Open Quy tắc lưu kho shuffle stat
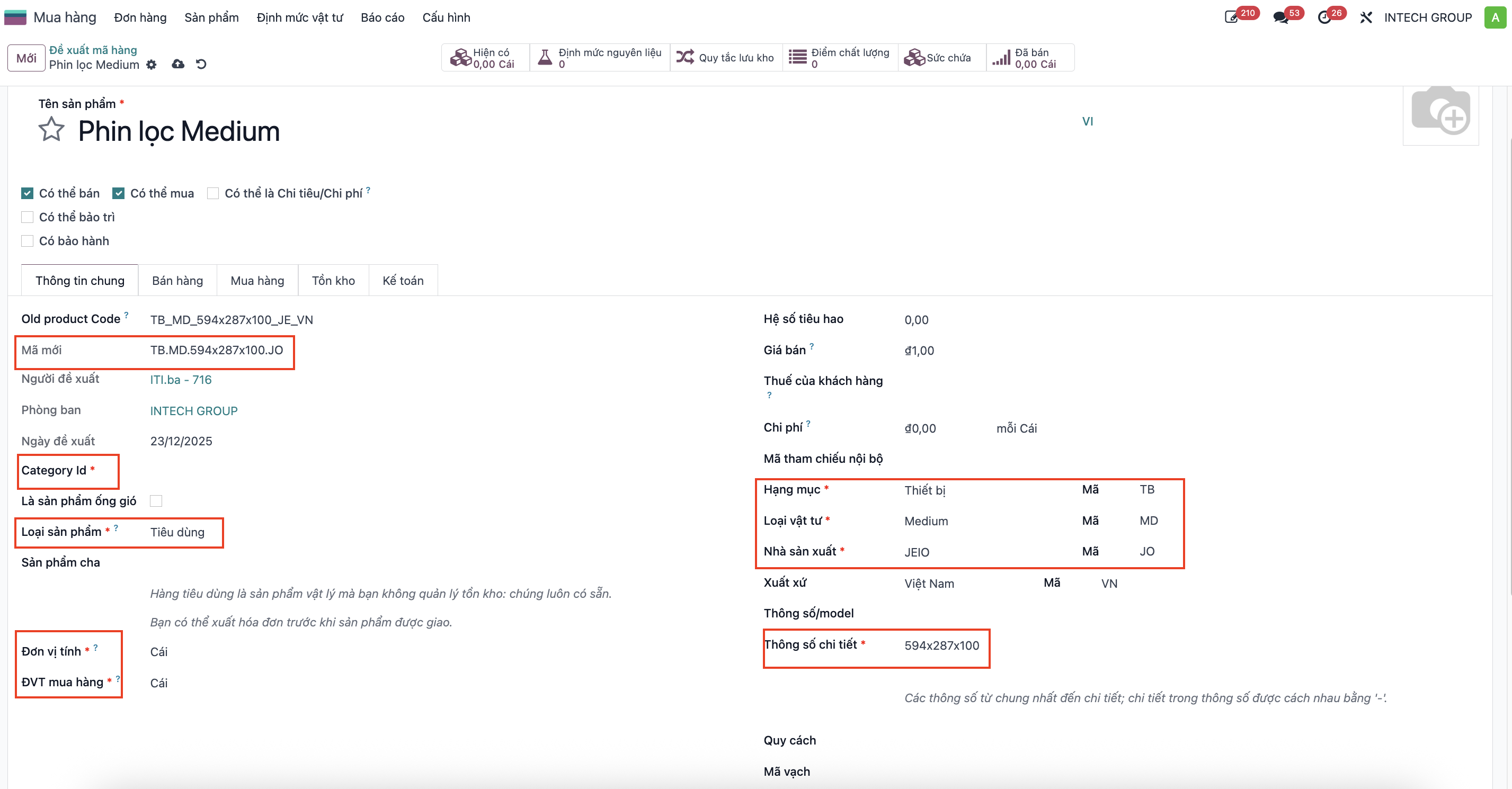1512x789 pixels. (x=726, y=58)
